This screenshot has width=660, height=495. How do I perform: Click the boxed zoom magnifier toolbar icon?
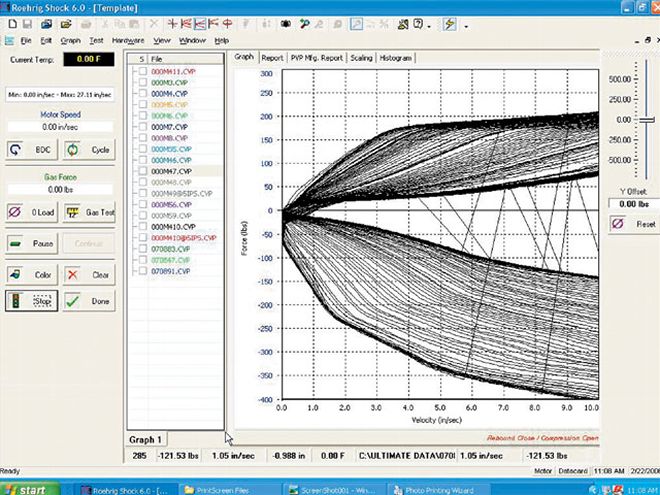pyautogui.click(x=357, y=24)
